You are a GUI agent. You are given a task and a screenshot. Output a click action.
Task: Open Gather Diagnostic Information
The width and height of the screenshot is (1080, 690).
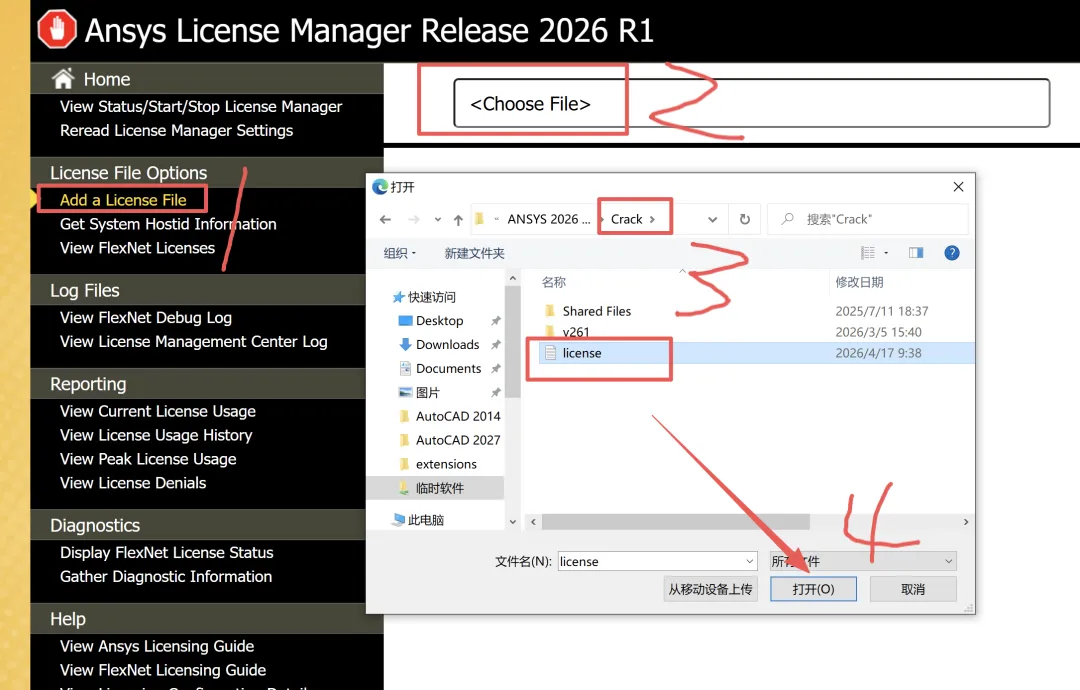(x=166, y=576)
